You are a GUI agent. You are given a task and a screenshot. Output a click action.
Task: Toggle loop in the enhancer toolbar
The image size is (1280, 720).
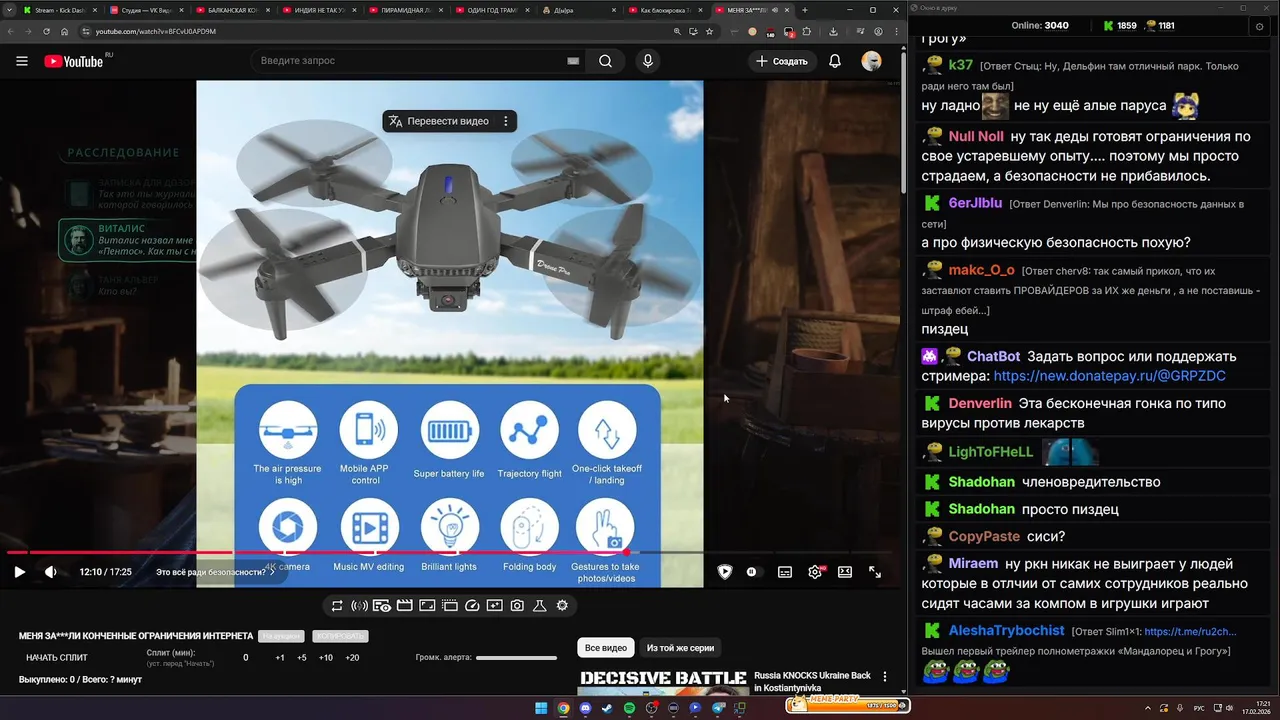coord(337,605)
